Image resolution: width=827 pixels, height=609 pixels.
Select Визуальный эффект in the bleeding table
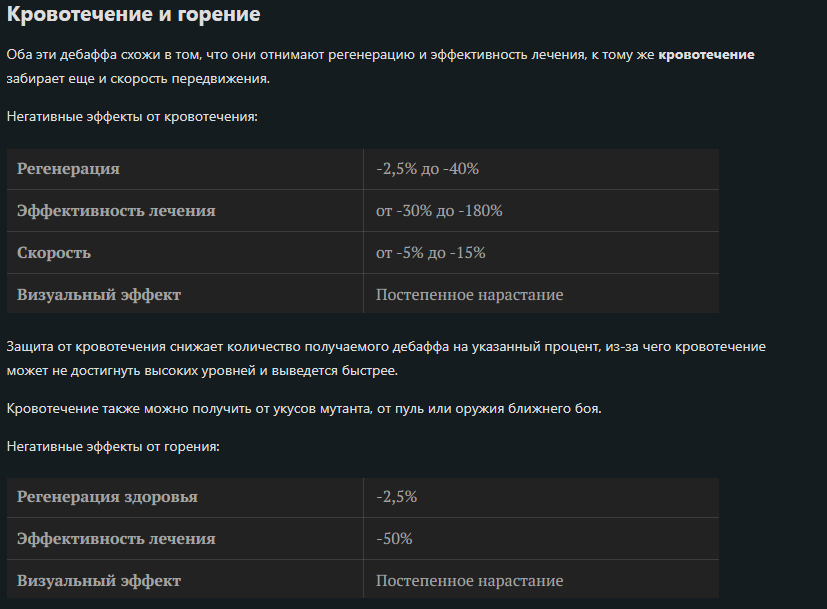[x=99, y=294]
